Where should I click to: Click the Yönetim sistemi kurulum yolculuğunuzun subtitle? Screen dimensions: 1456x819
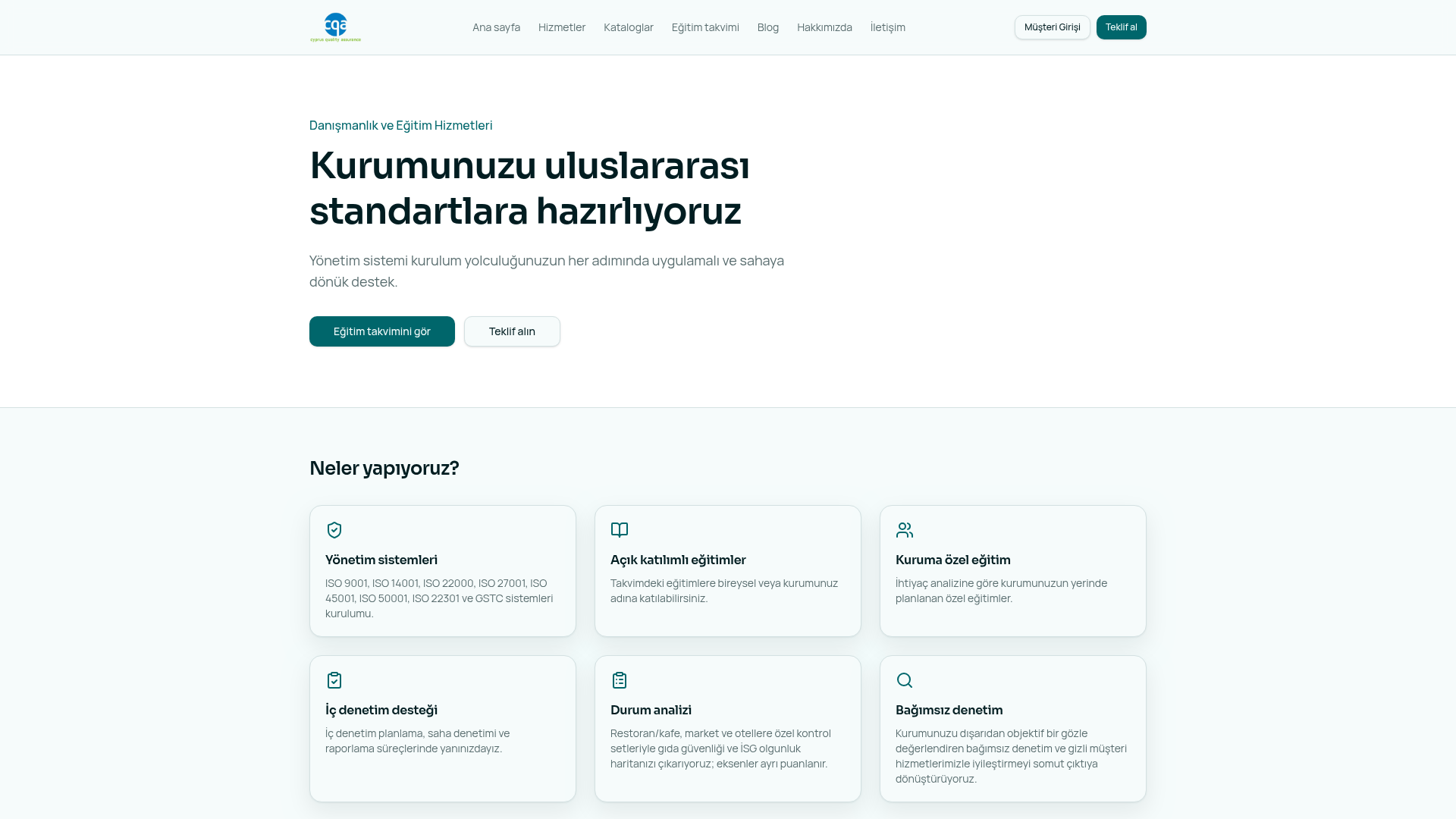tap(547, 271)
